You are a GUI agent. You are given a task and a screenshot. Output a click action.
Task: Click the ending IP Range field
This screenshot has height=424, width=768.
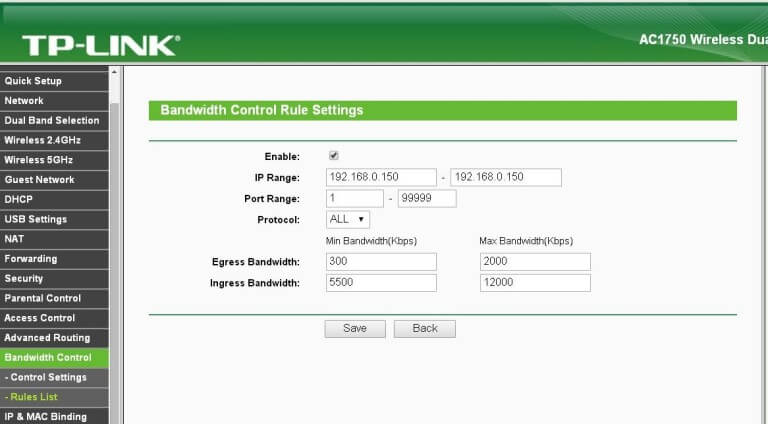click(506, 177)
